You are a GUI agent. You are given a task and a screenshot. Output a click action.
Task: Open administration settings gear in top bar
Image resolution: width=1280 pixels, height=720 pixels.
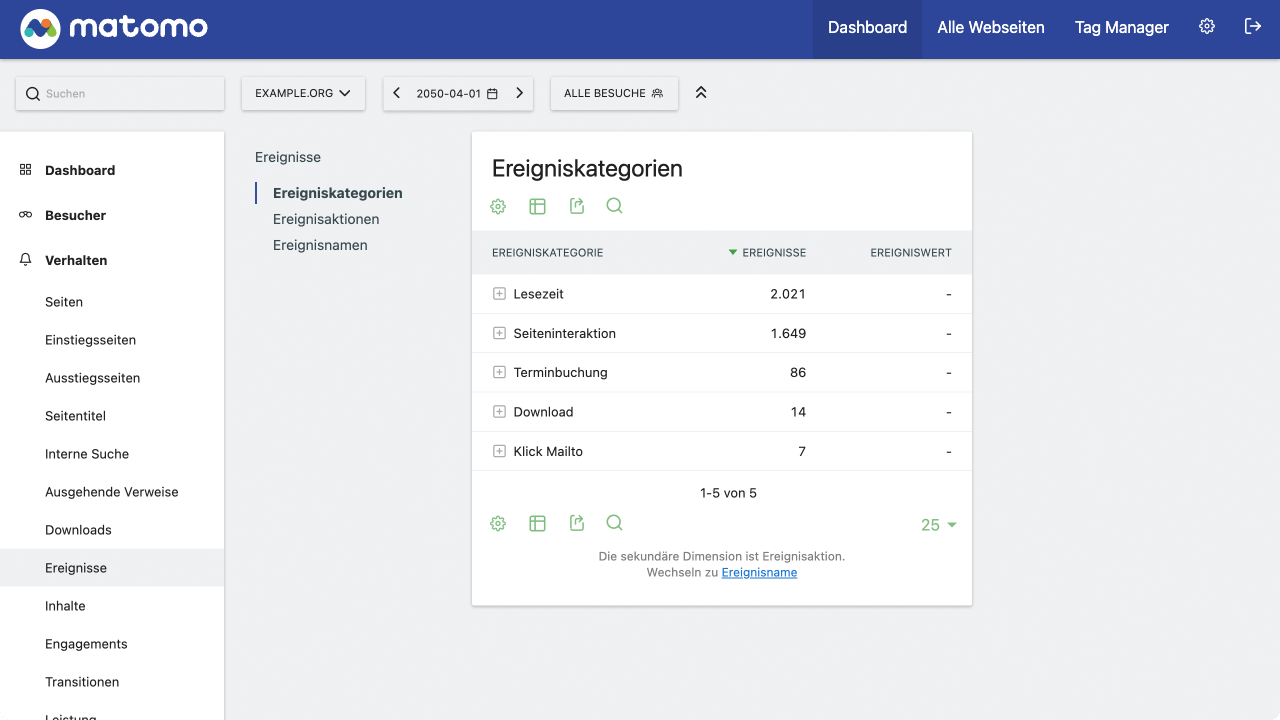pyautogui.click(x=1207, y=27)
